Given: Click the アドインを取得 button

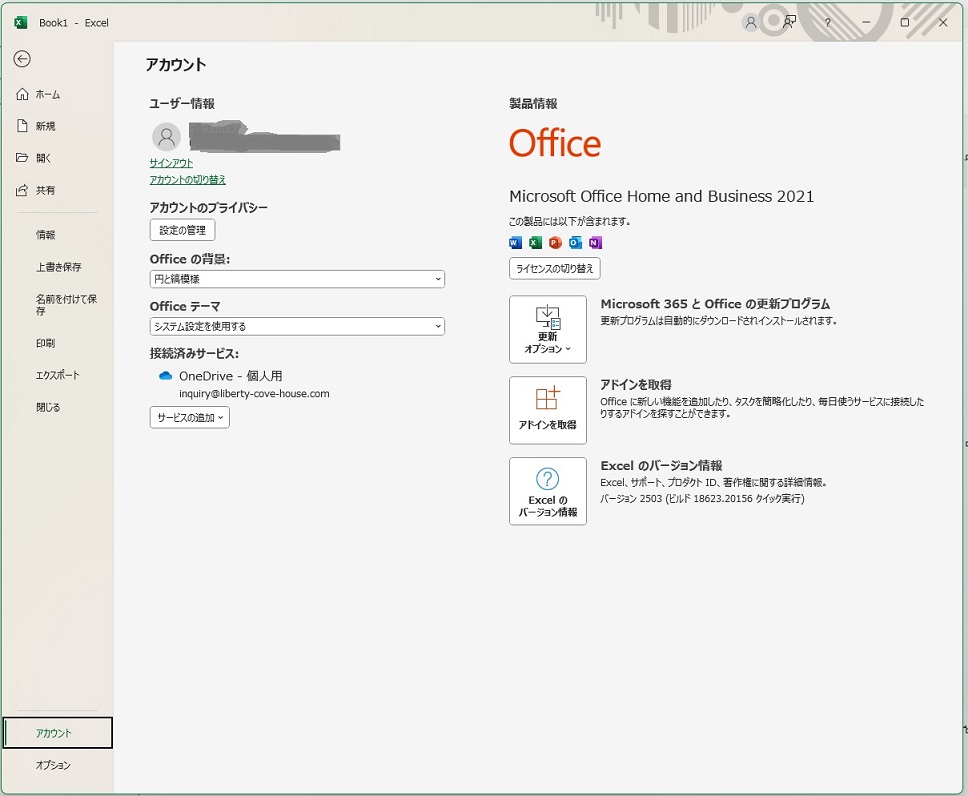Looking at the screenshot, I should [548, 410].
